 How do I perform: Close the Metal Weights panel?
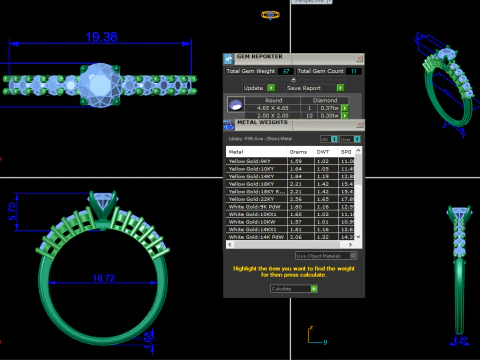point(359,124)
